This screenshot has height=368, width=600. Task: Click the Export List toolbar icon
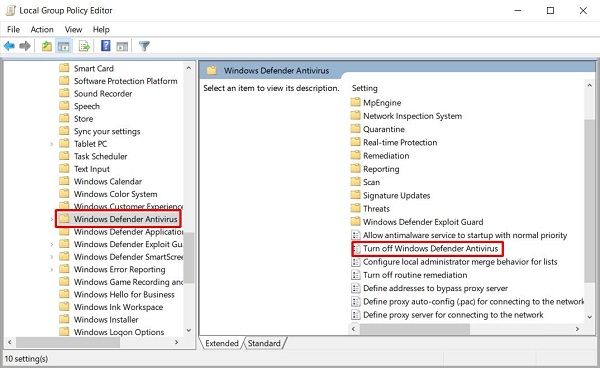pos(84,46)
